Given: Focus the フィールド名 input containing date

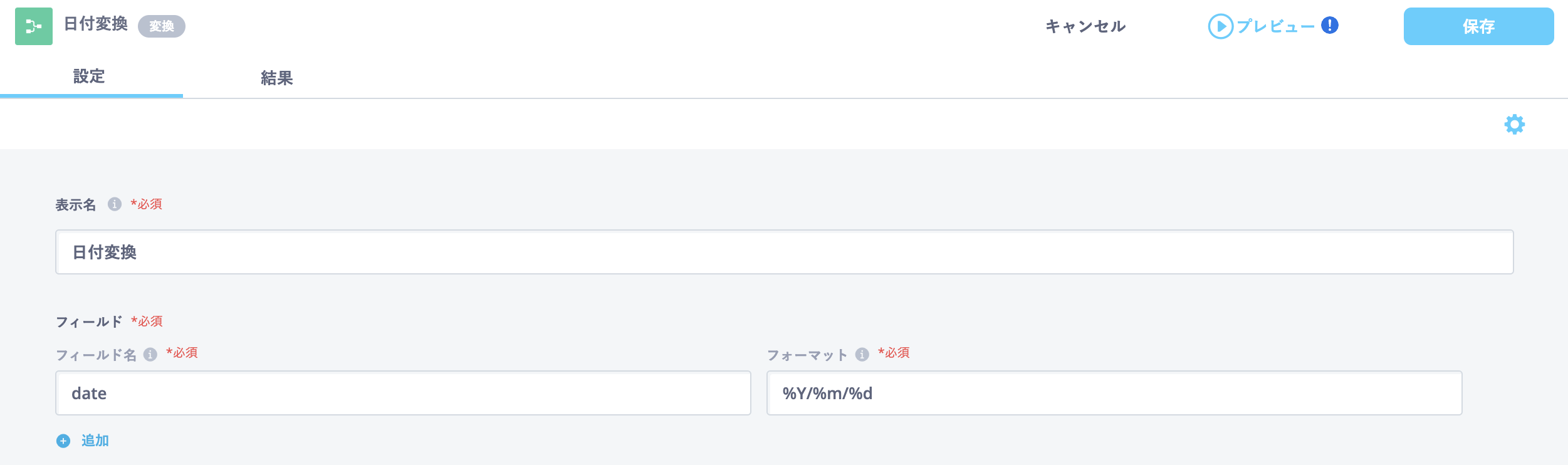Looking at the screenshot, I should click(403, 393).
